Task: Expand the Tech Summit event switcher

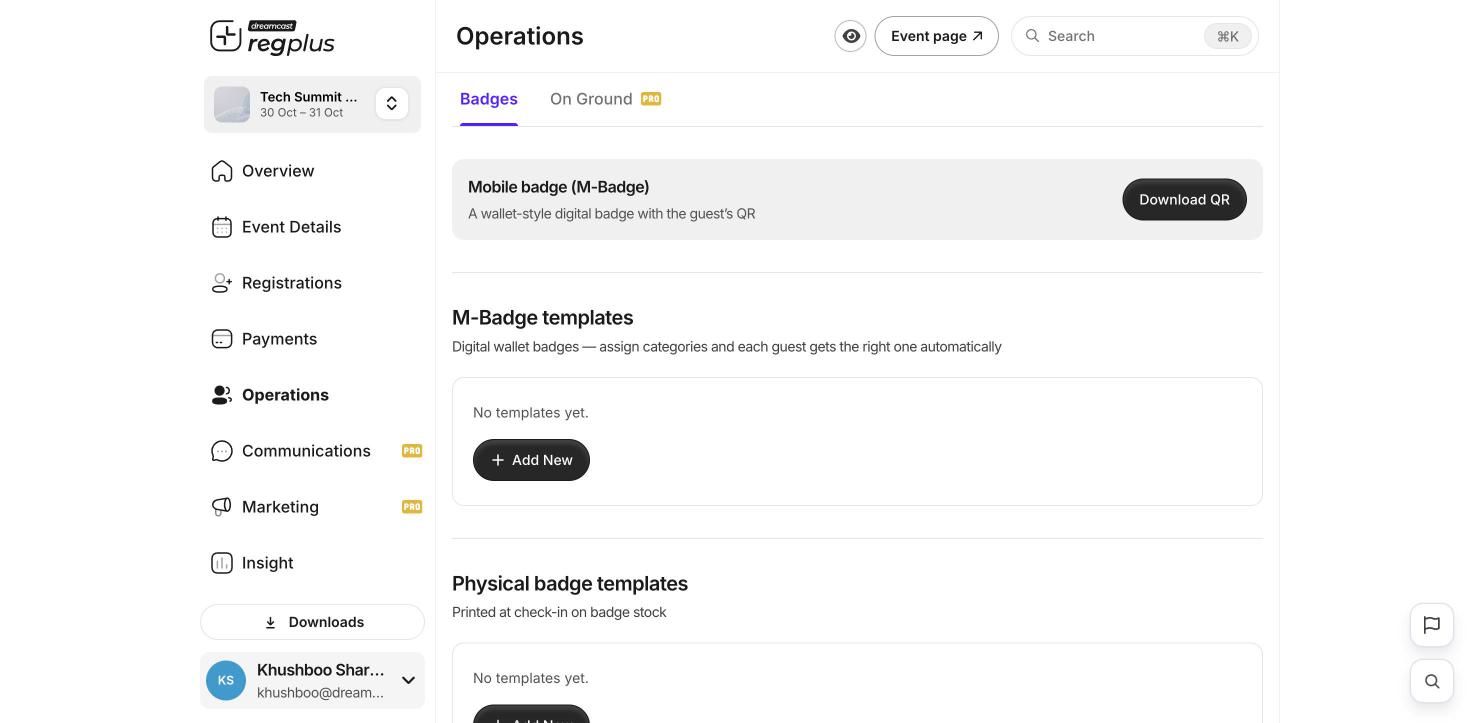Action: click(392, 104)
